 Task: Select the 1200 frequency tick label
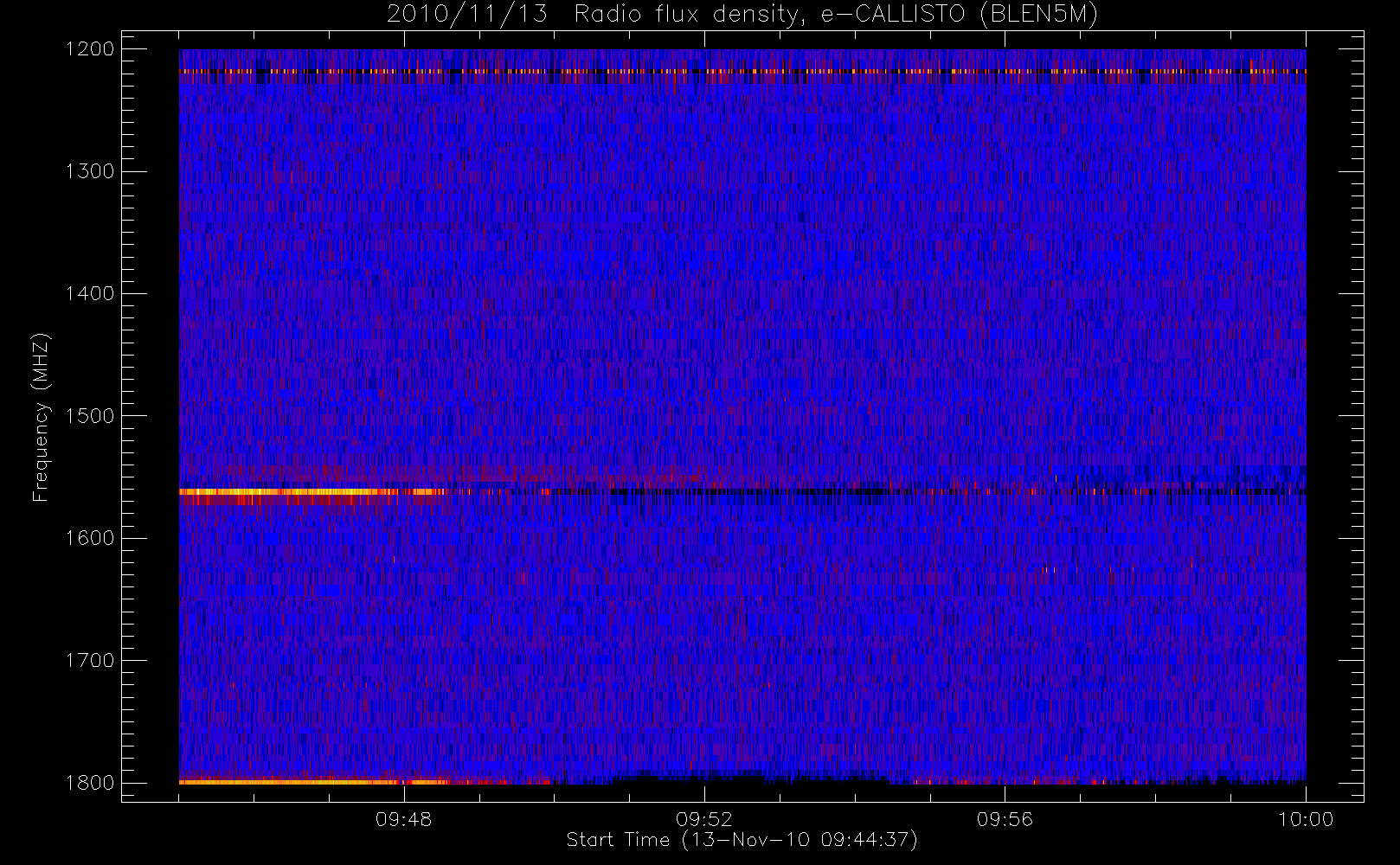click(90, 49)
